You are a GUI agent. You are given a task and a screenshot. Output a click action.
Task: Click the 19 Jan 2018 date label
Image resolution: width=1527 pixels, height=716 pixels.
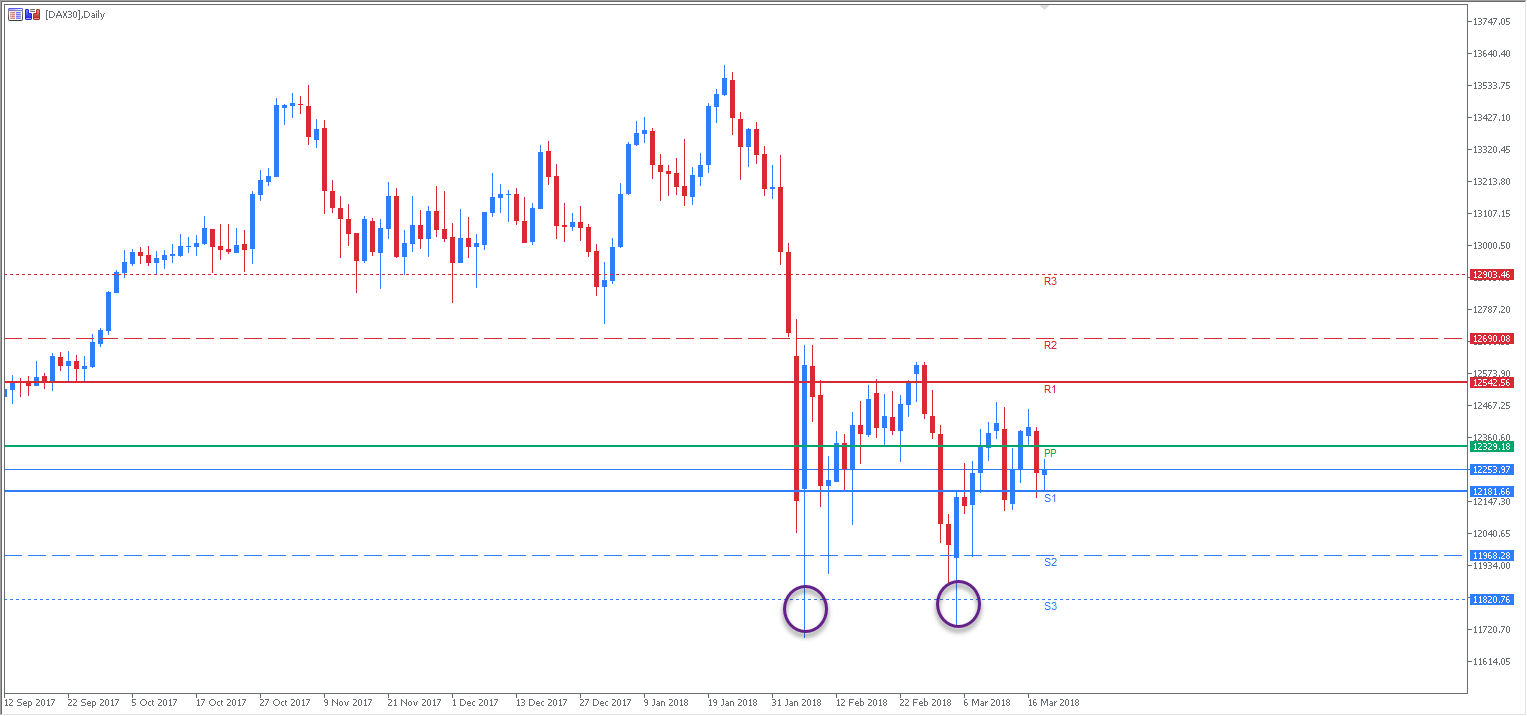(x=732, y=703)
